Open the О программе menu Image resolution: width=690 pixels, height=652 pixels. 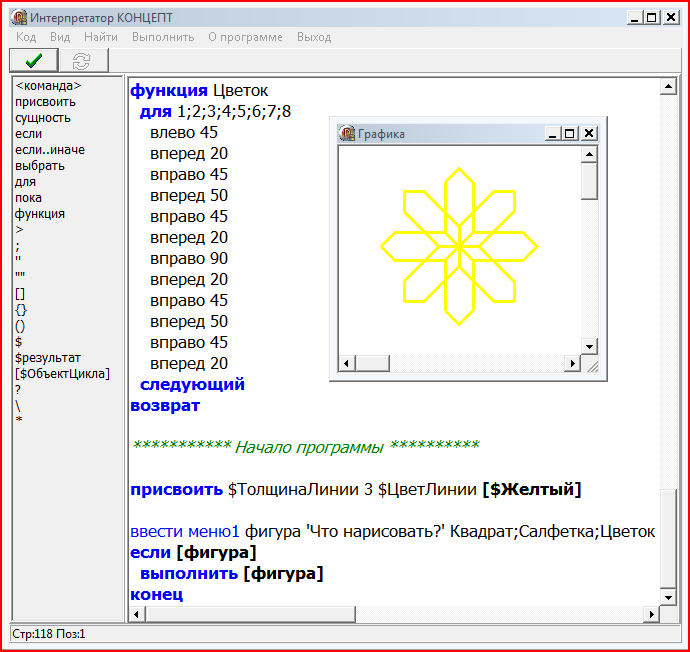(245, 37)
